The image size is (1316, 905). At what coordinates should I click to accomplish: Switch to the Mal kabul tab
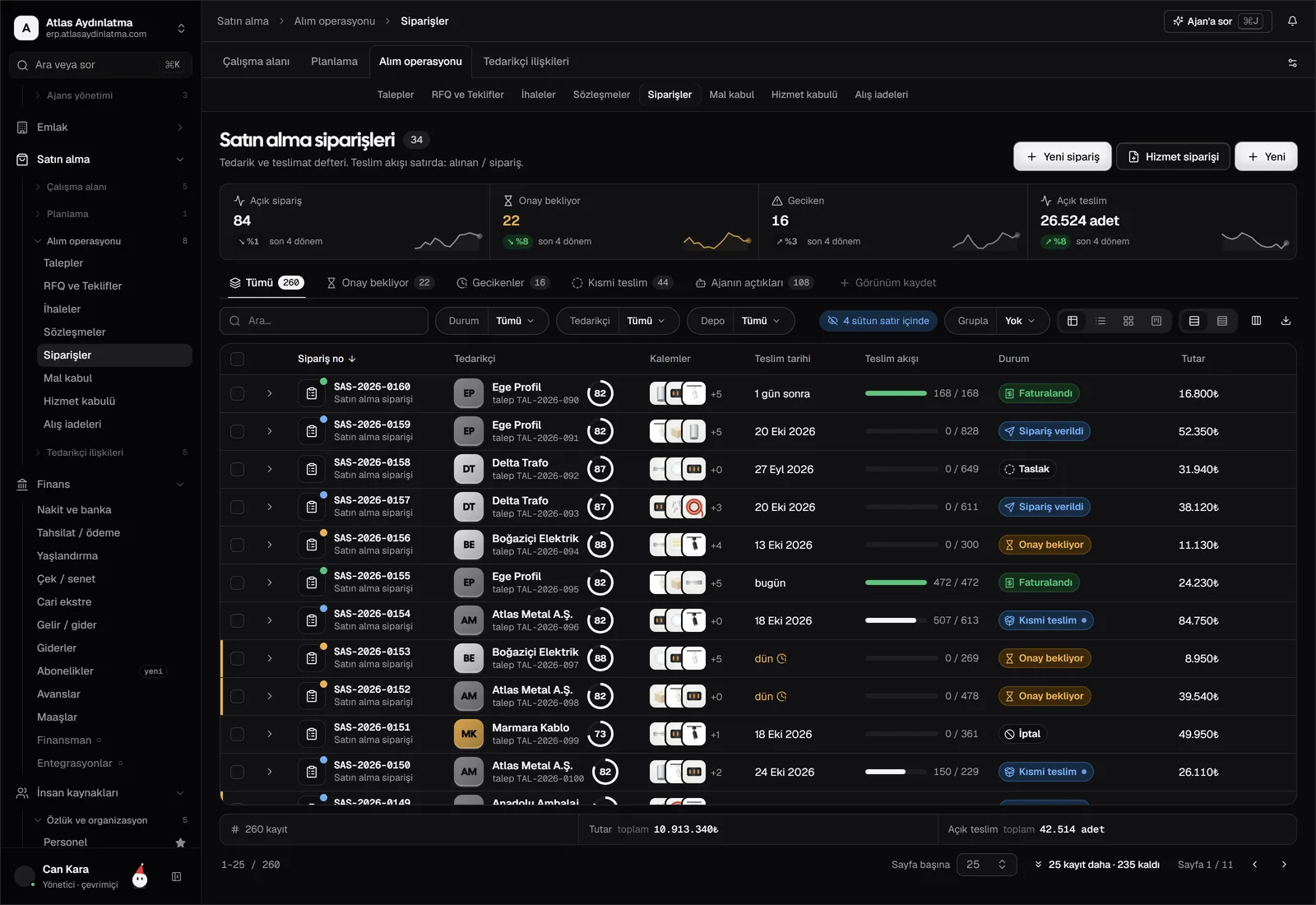click(731, 95)
